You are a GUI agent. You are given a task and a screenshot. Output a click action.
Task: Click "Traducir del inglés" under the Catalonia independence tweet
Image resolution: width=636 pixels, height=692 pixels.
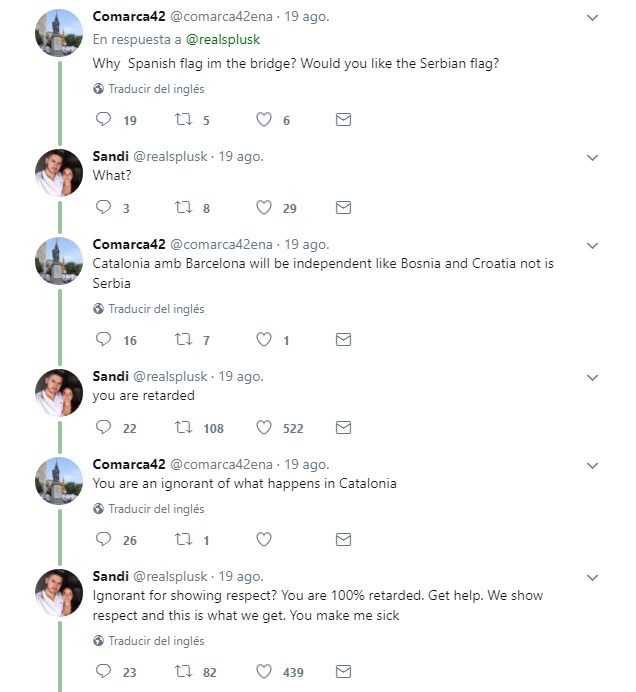click(155, 309)
